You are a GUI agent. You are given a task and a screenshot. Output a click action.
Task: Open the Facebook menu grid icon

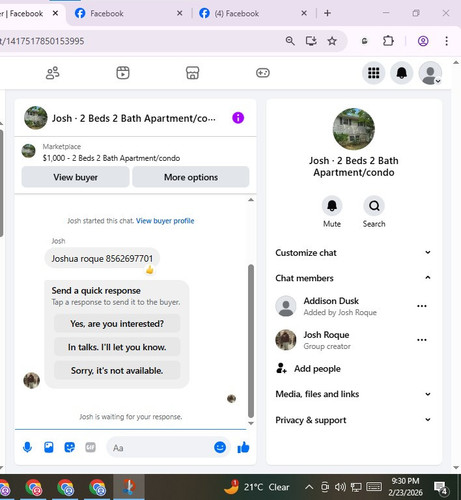coord(373,73)
